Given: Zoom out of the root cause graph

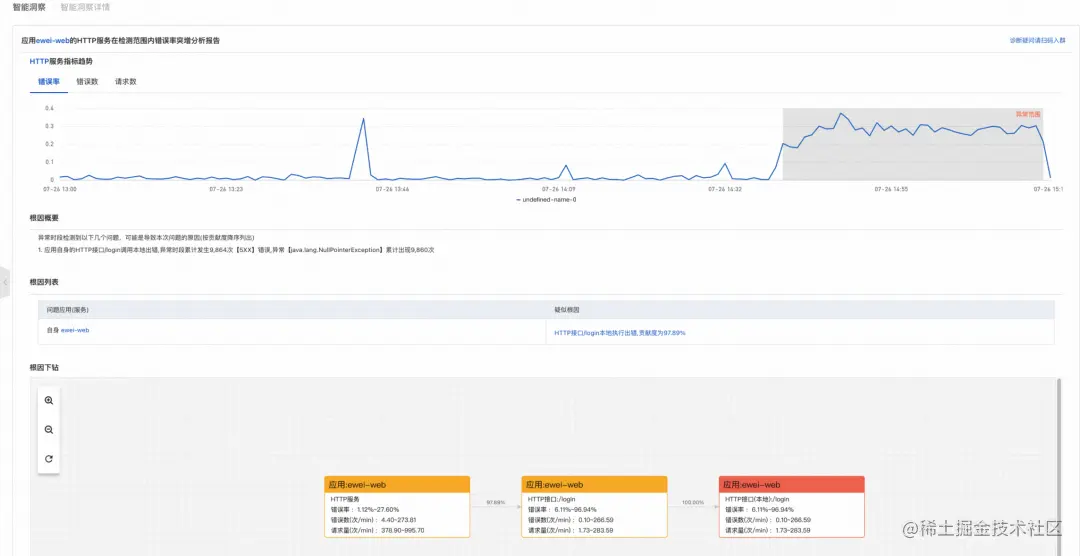Looking at the screenshot, I should 49,429.
